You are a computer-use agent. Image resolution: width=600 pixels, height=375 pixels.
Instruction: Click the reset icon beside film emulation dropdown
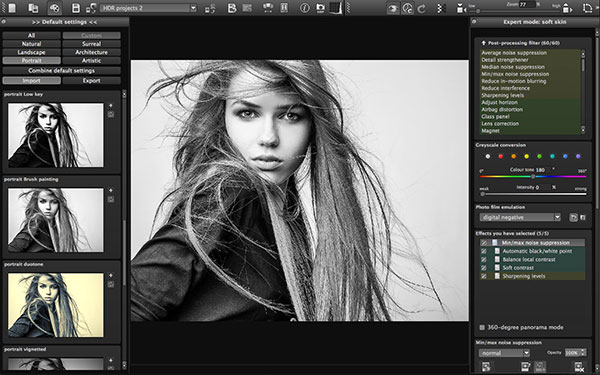[573, 217]
